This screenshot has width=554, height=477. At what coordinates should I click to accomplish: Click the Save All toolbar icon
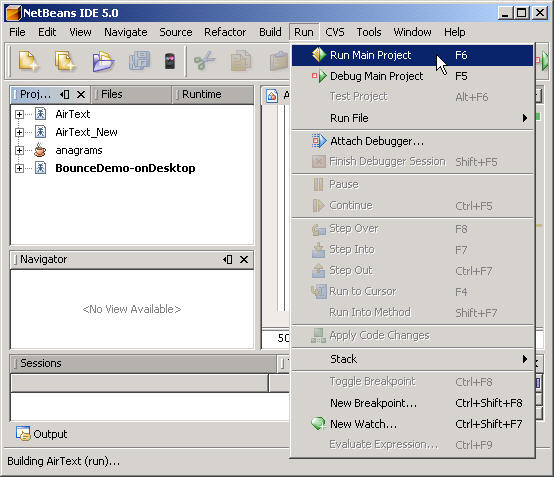coord(139,60)
